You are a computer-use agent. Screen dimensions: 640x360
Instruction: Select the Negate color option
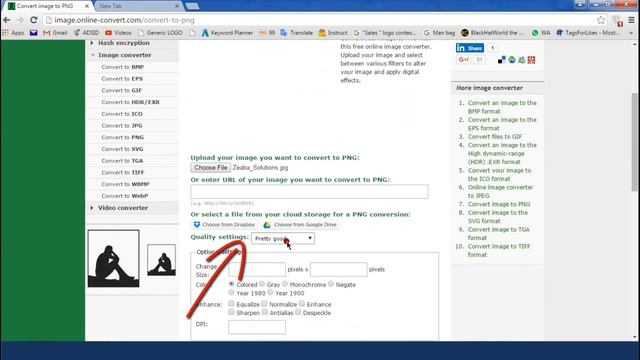pyautogui.click(x=331, y=284)
